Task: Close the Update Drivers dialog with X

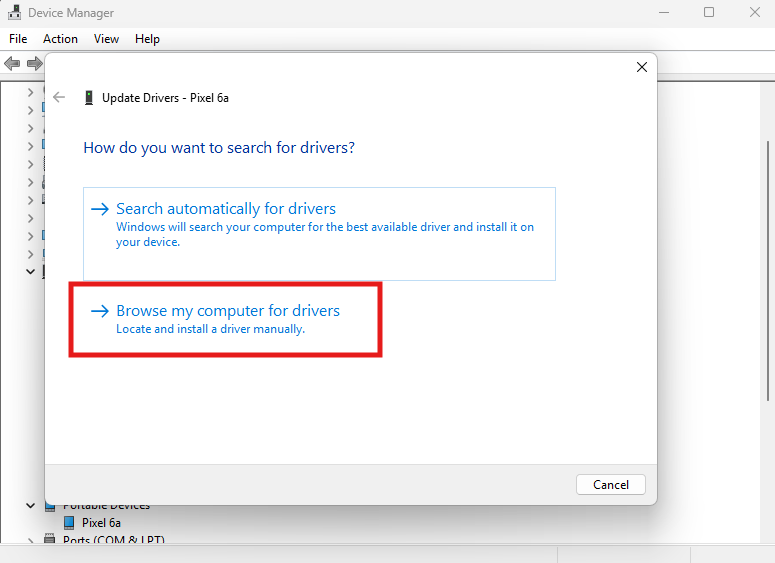Action: (642, 67)
